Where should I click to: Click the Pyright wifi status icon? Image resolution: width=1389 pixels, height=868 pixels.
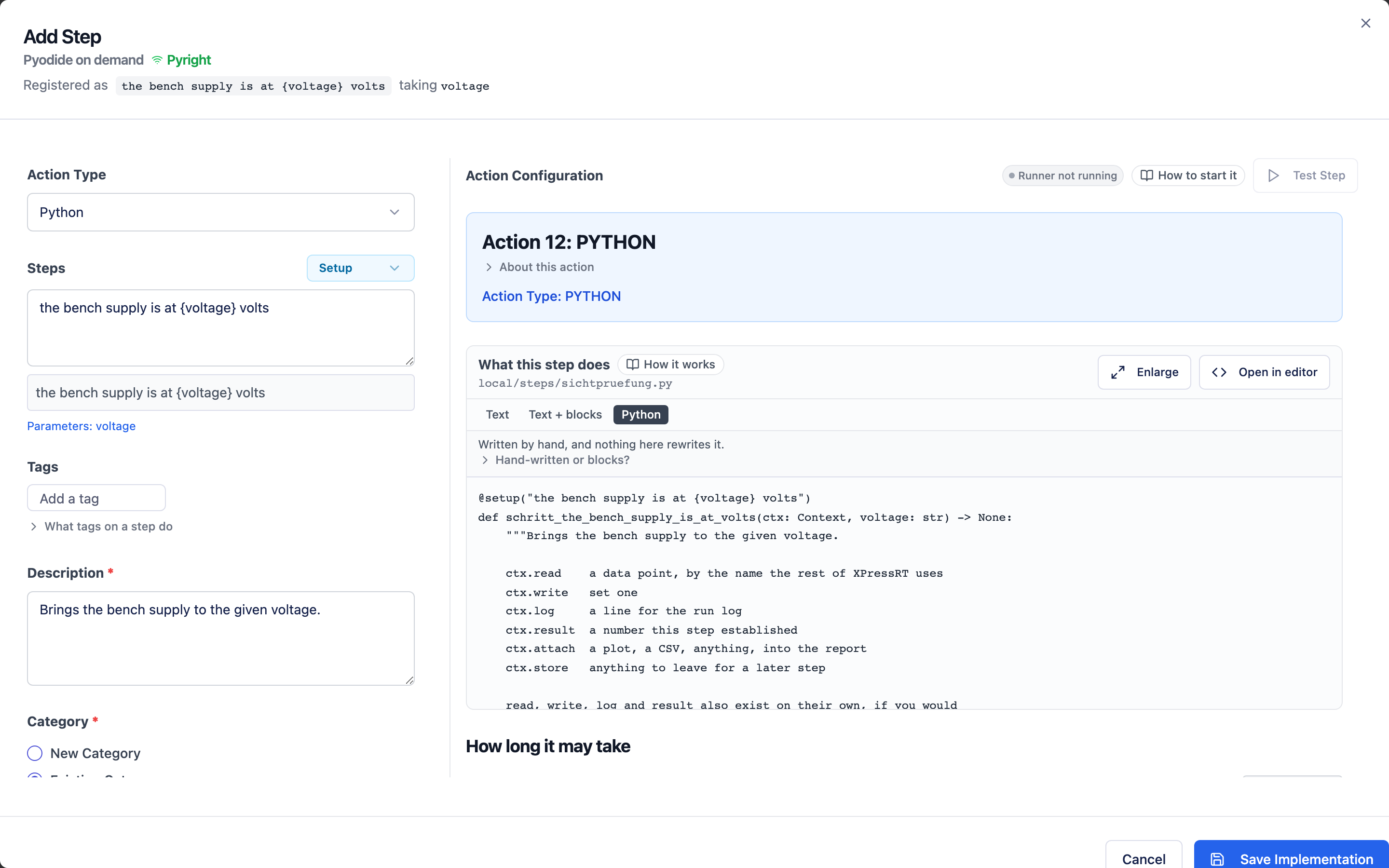pyautogui.click(x=157, y=60)
